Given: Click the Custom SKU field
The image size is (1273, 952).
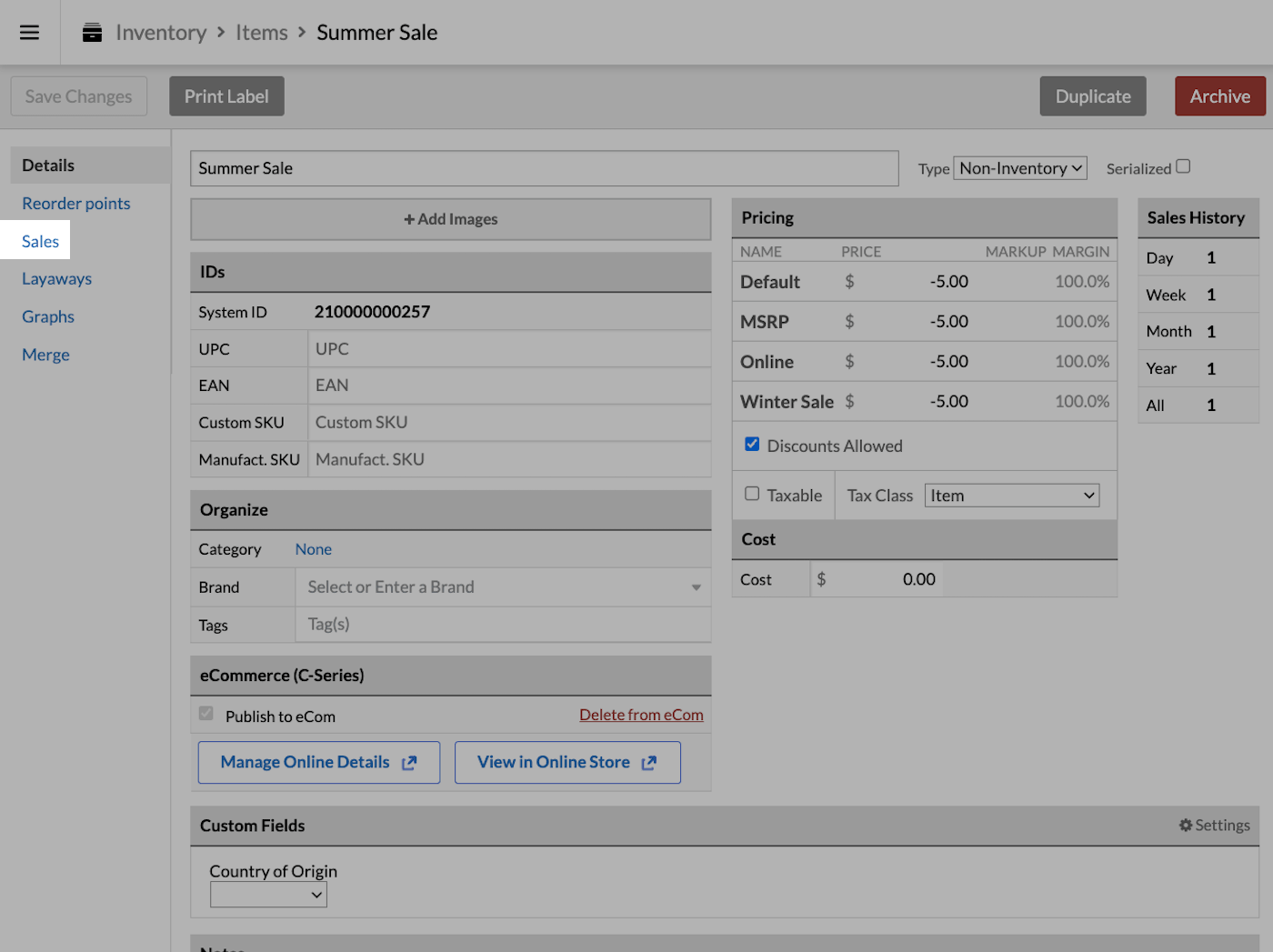Looking at the screenshot, I should (509, 423).
